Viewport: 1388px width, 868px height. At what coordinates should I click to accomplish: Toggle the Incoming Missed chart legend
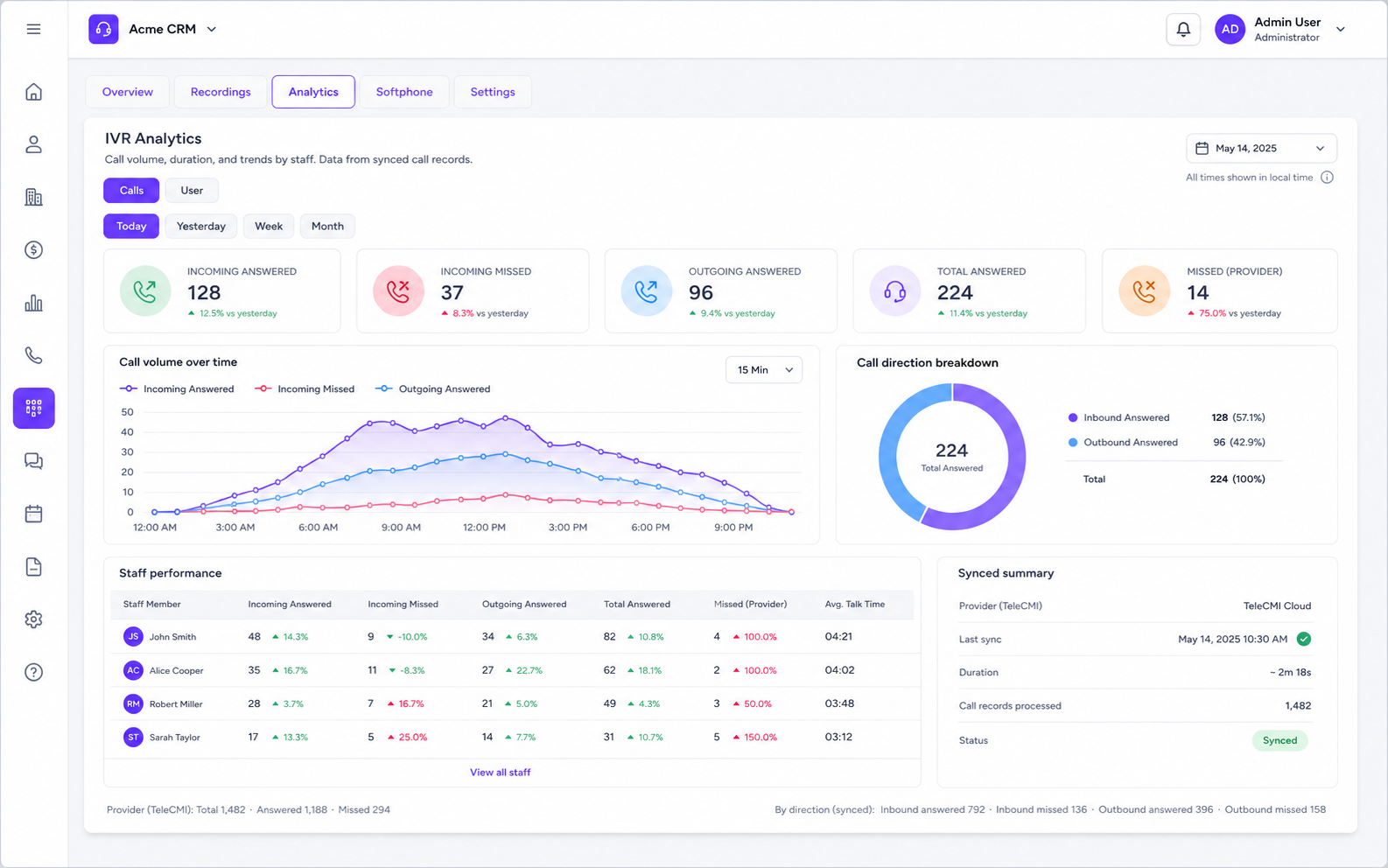coord(305,388)
